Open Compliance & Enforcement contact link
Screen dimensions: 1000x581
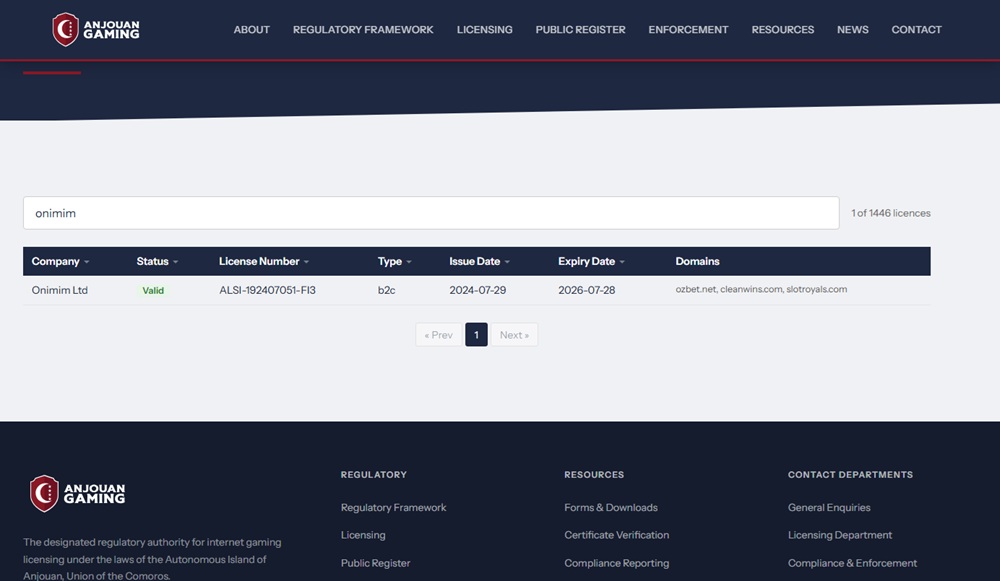coord(852,563)
